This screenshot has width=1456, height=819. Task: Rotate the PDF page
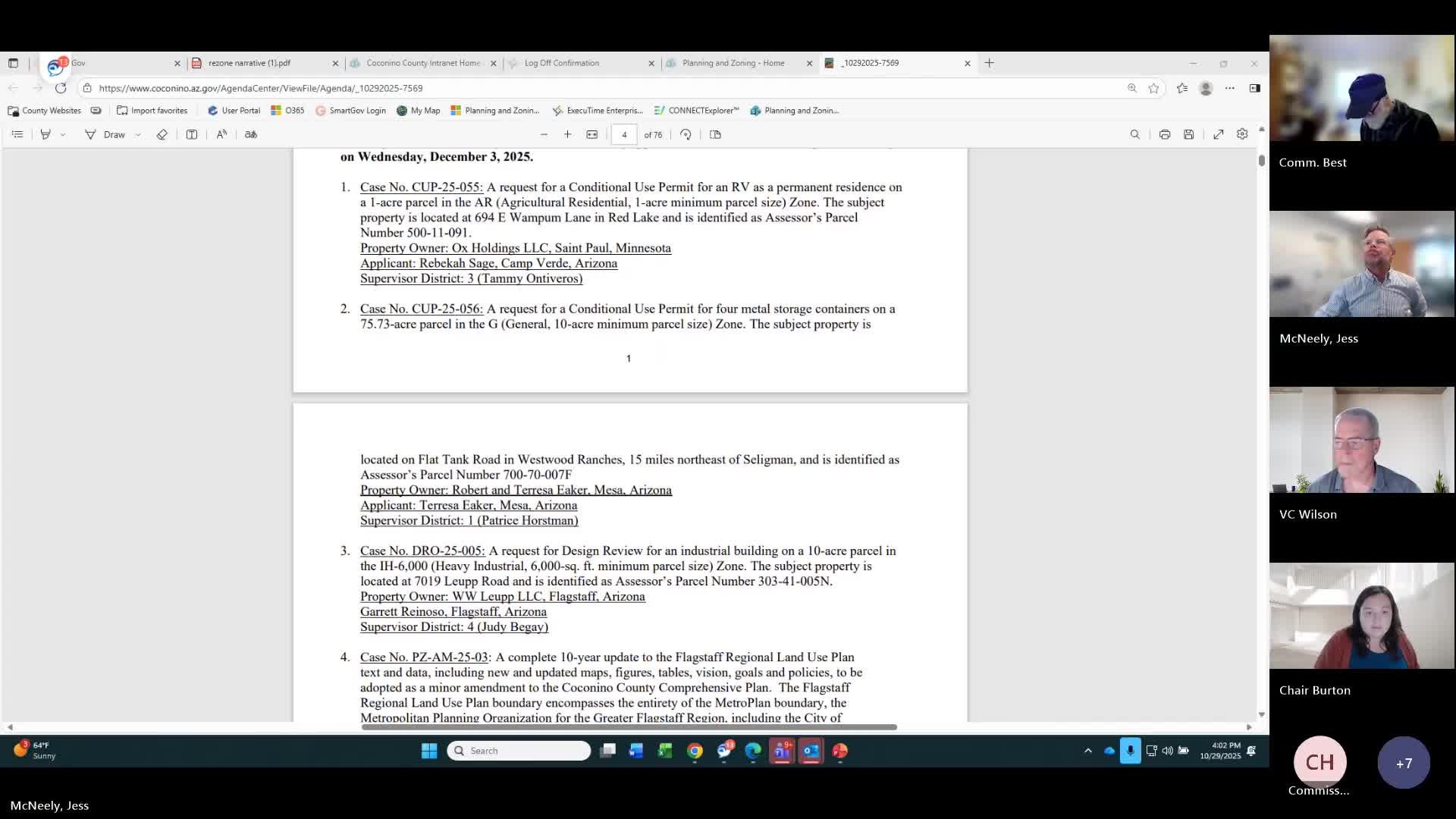(686, 134)
